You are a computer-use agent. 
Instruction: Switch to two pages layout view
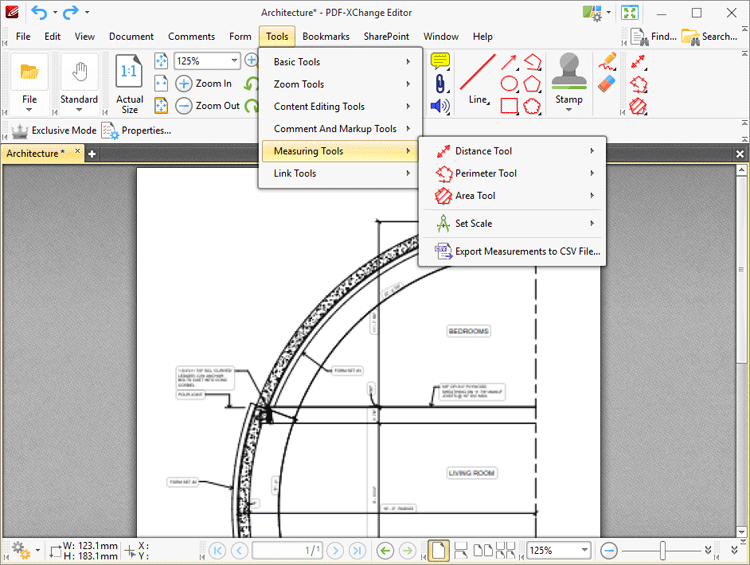pyautogui.click(x=483, y=551)
